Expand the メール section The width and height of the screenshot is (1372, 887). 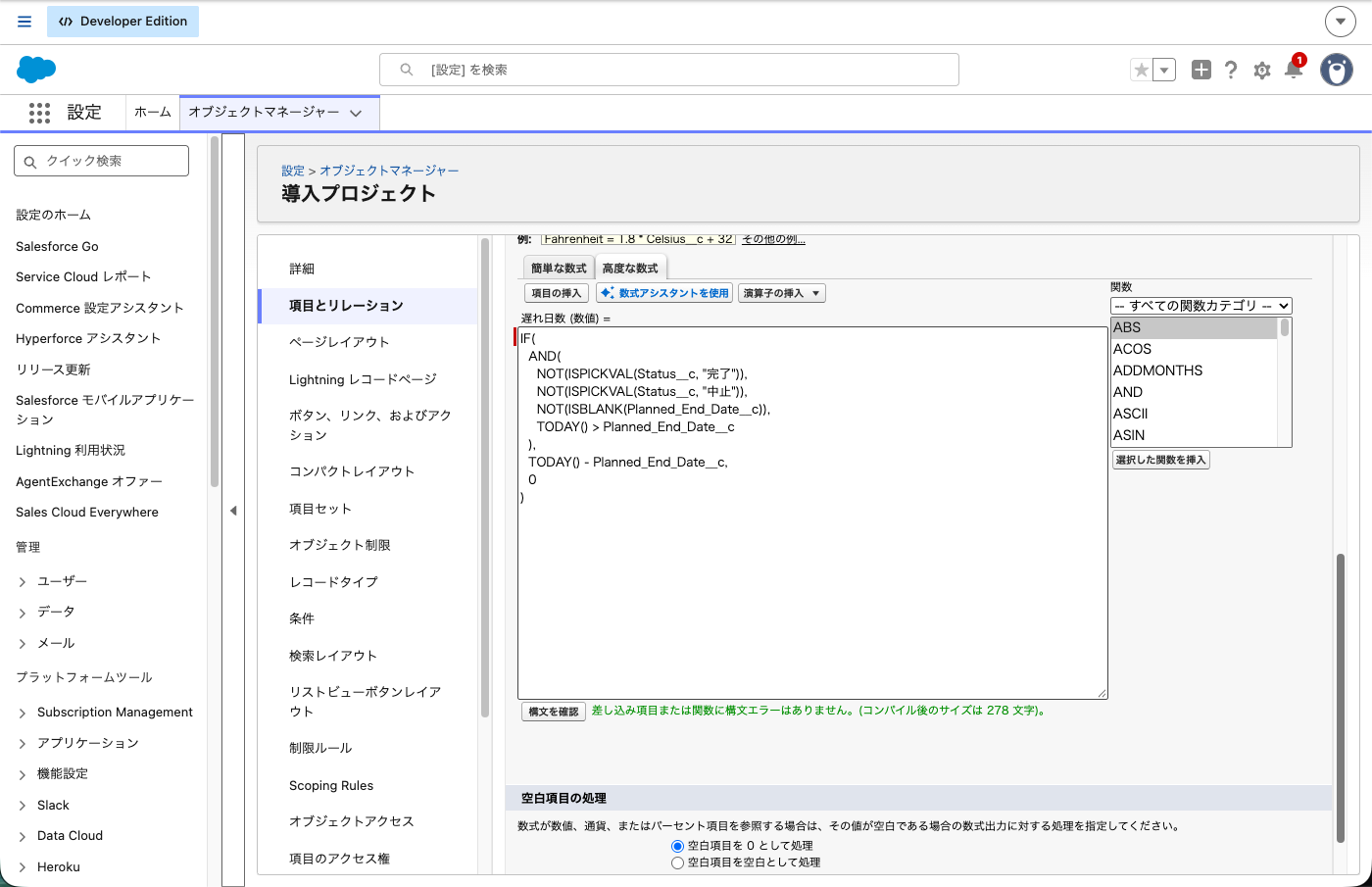pos(23,644)
